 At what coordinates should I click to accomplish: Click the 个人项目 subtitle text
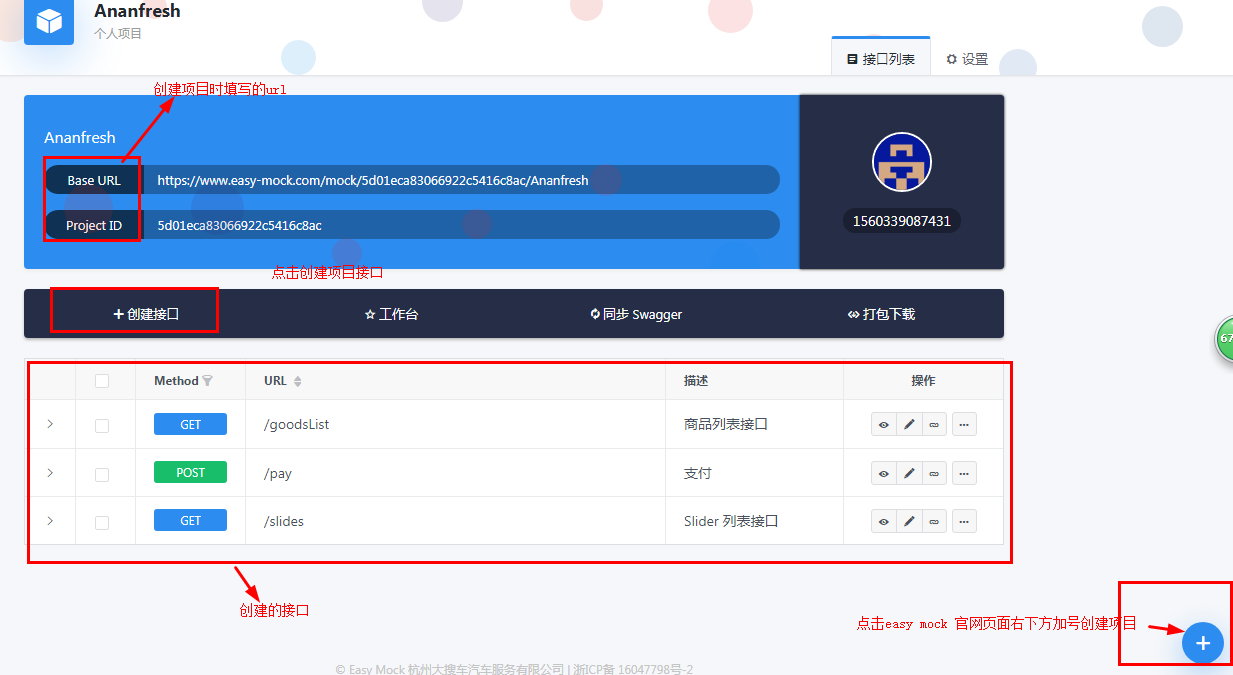pos(118,33)
